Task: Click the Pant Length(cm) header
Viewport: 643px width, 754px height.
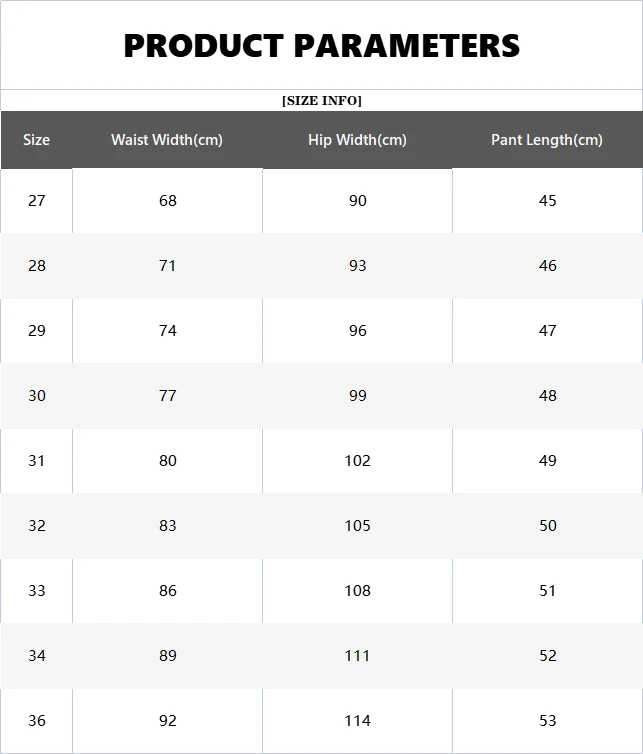Action: (x=547, y=140)
